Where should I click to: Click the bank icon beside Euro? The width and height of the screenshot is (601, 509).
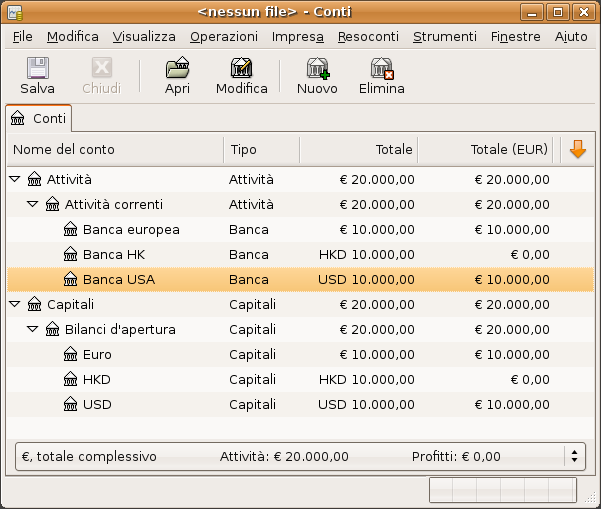(71, 355)
